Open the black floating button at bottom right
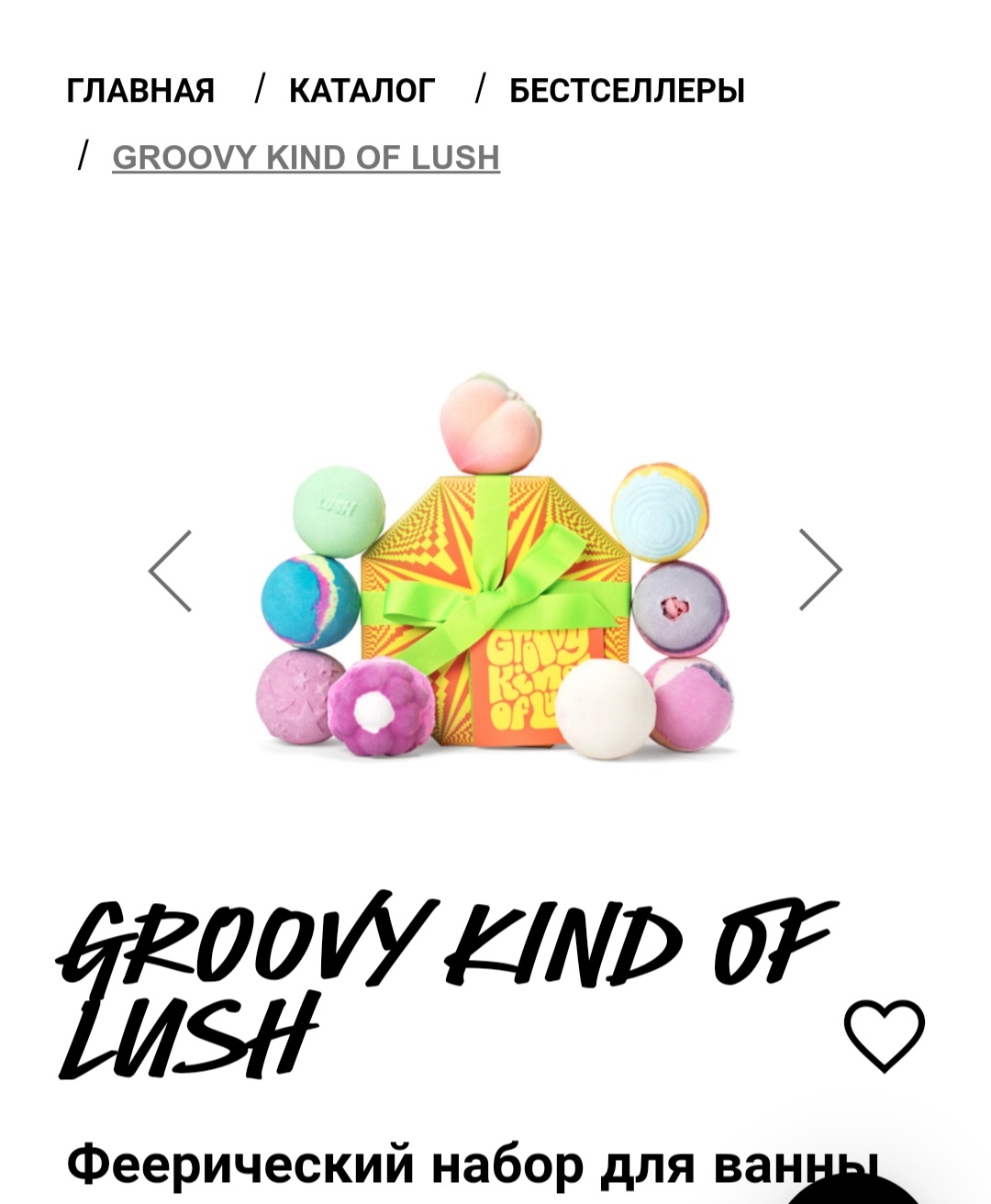The width and height of the screenshot is (991, 1204). tap(853, 1190)
